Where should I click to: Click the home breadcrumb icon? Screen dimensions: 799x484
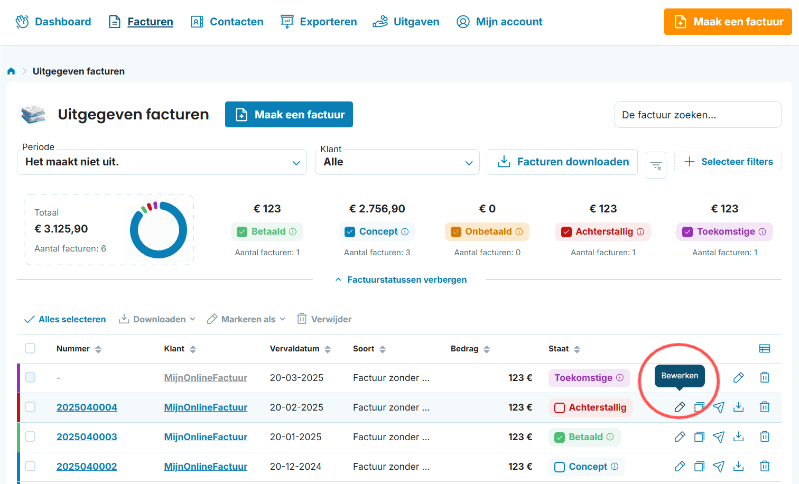11,71
